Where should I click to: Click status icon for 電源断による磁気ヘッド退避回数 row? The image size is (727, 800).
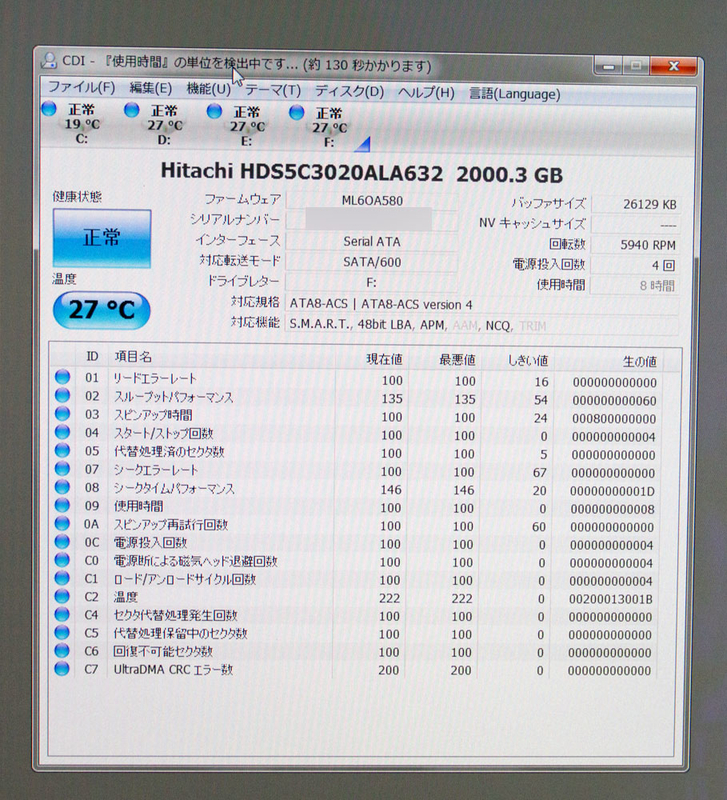pos(62,560)
